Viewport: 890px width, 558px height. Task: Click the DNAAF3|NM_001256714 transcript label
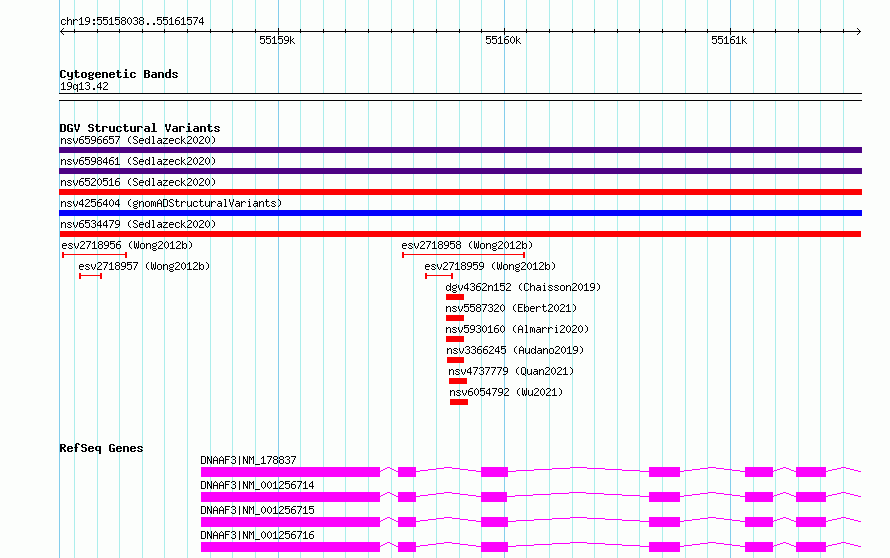(x=257, y=485)
